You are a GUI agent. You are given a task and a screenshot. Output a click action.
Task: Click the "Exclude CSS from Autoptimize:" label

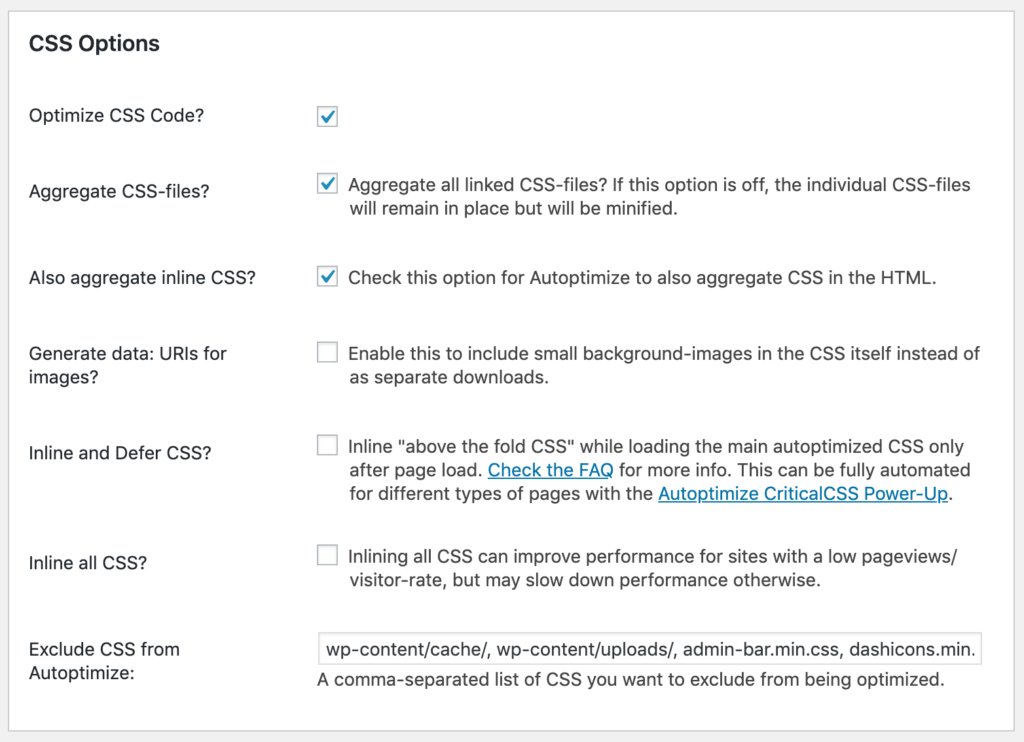(x=103, y=660)
